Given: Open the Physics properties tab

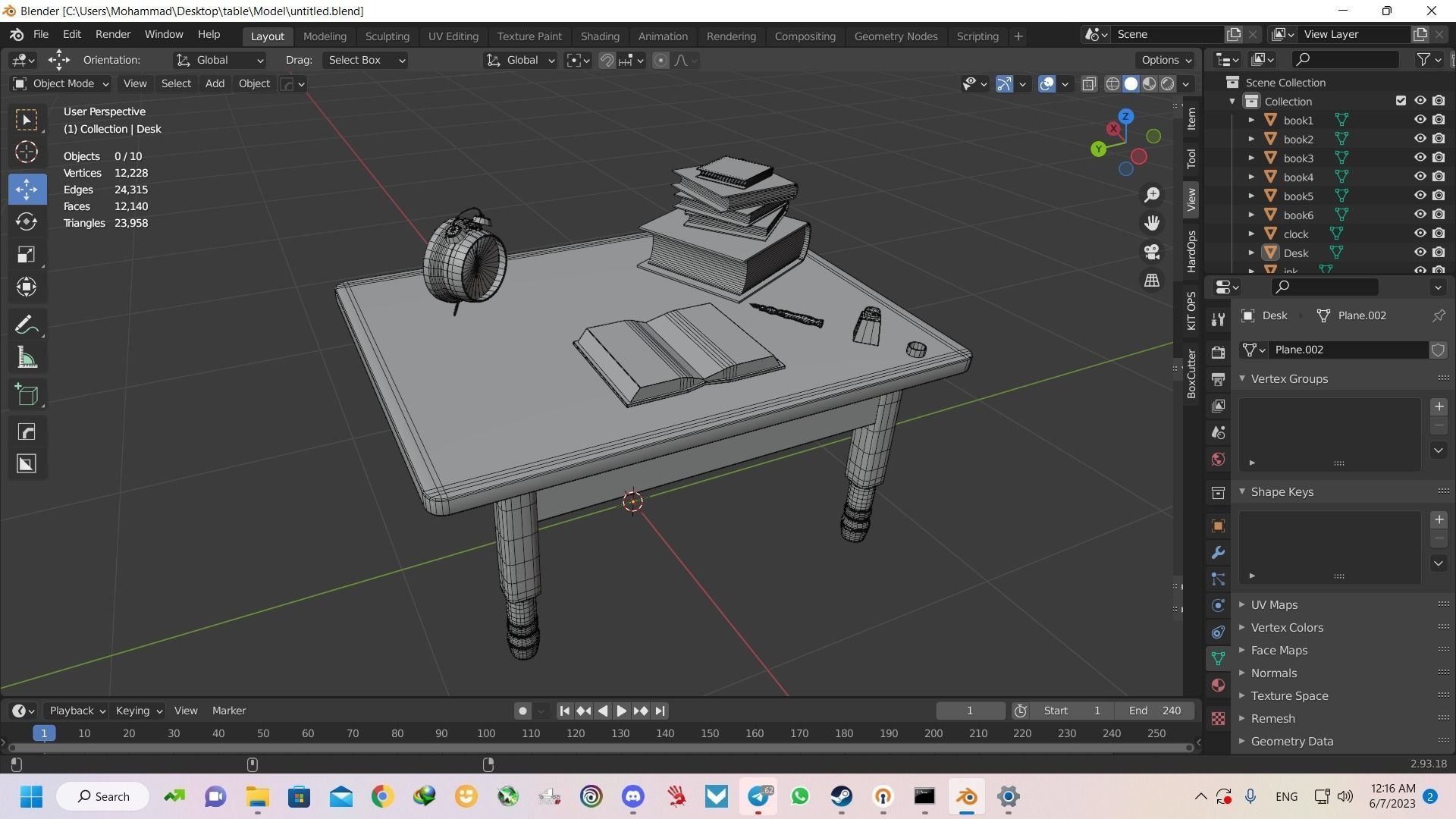Looking at the screenshot, I should coord(1218,606).
